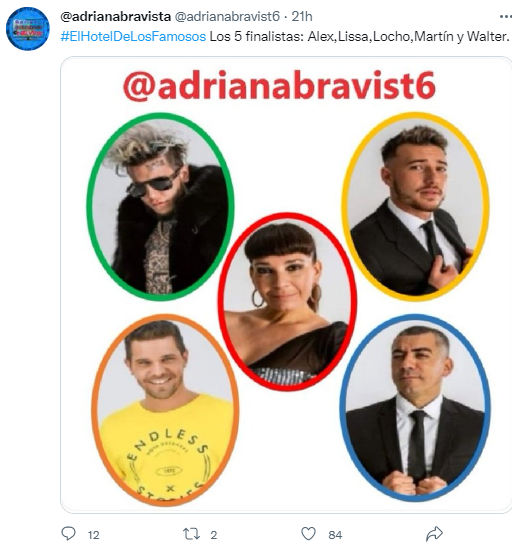Open the @adrianabravist6 handle link

[x=227, y=16]
